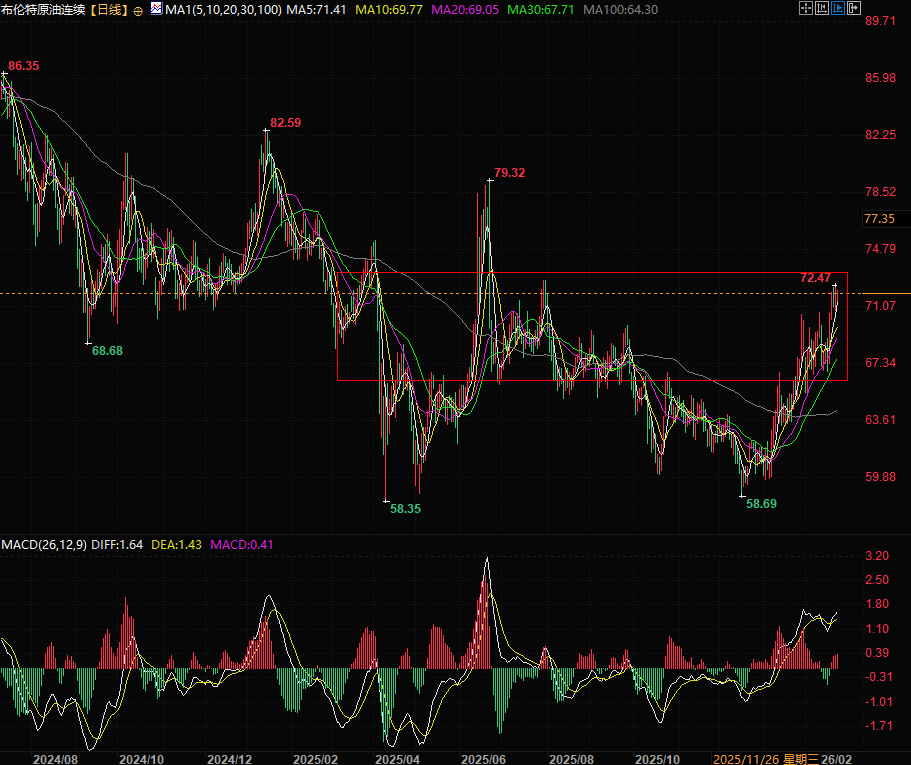
Task: Enable the crosshair cursor icon
Action: click(806, 9)
